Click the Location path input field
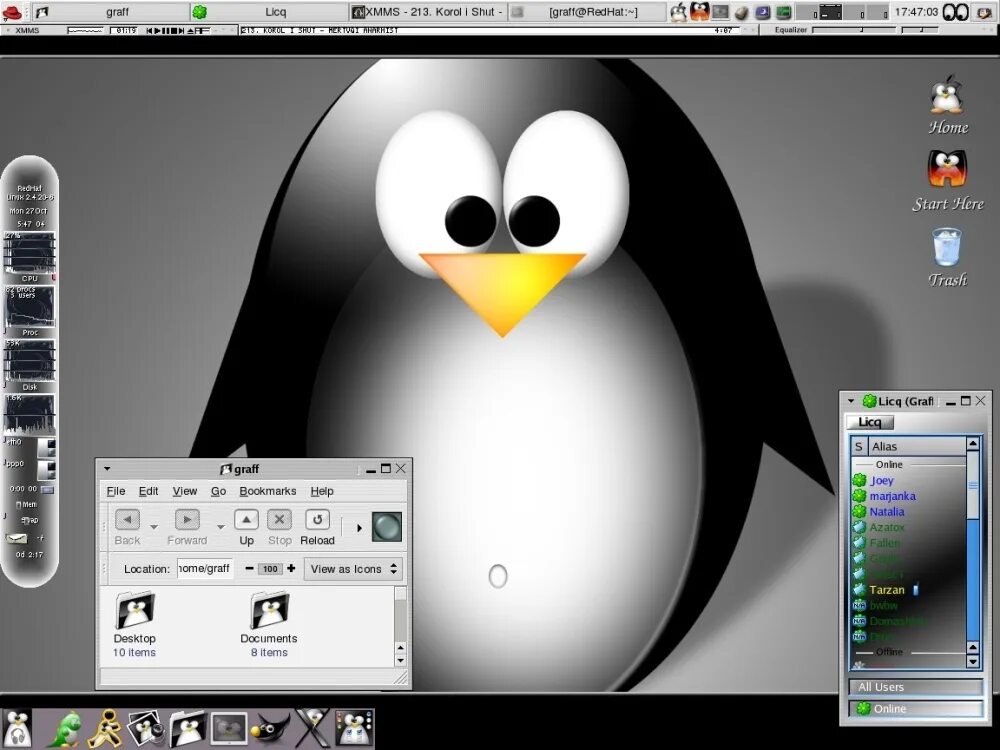Image resolution: width=1000 pixels, height=750 pixels. coord(205,568)
